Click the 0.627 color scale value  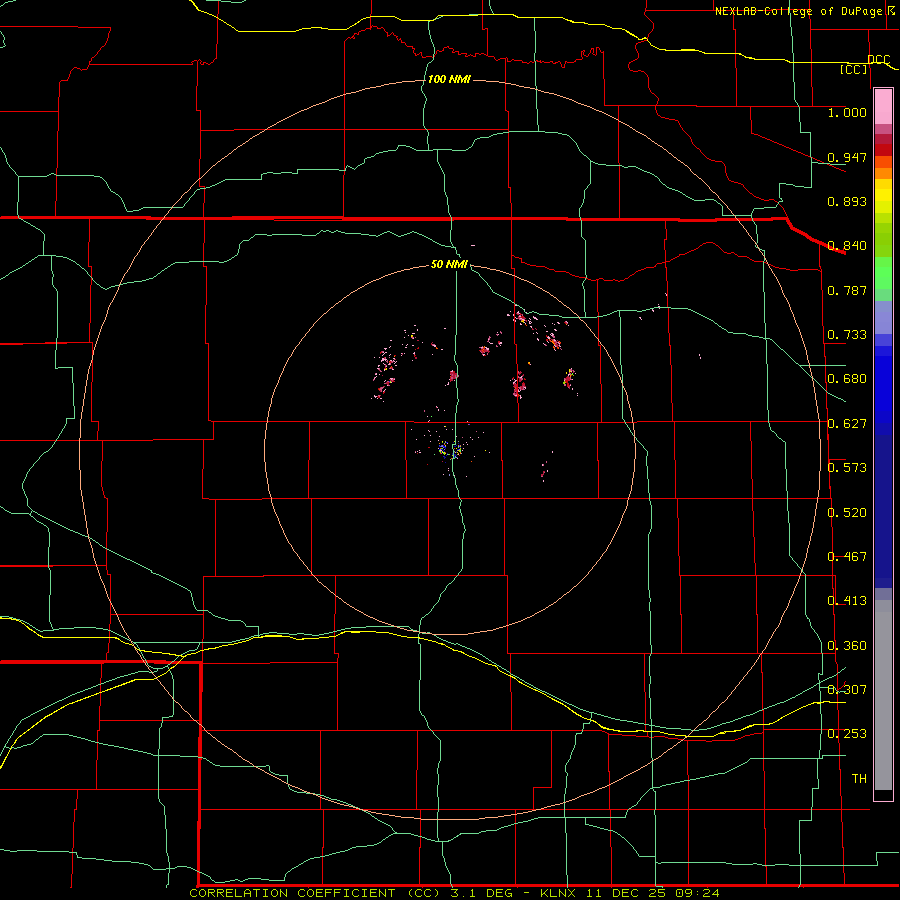point(847,424)
